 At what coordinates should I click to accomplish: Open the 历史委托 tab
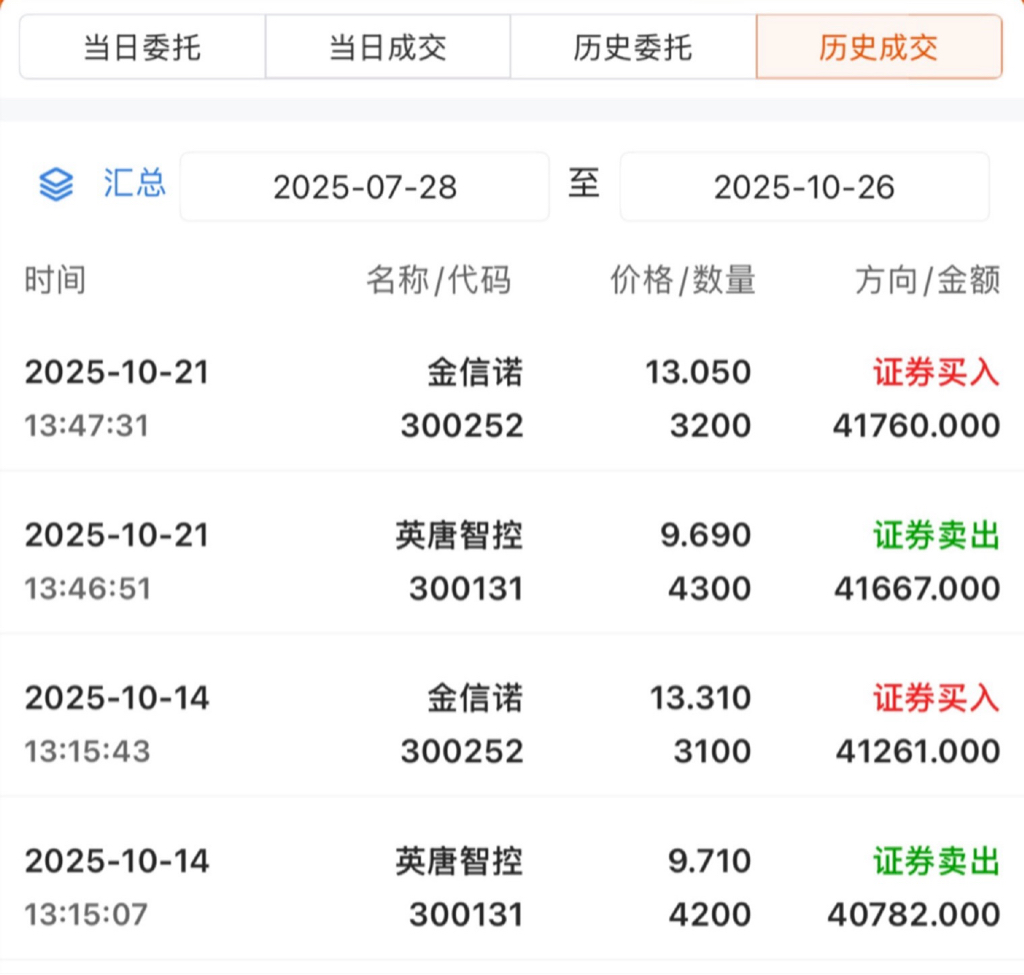pyautogui.click(x=633, y=47)
